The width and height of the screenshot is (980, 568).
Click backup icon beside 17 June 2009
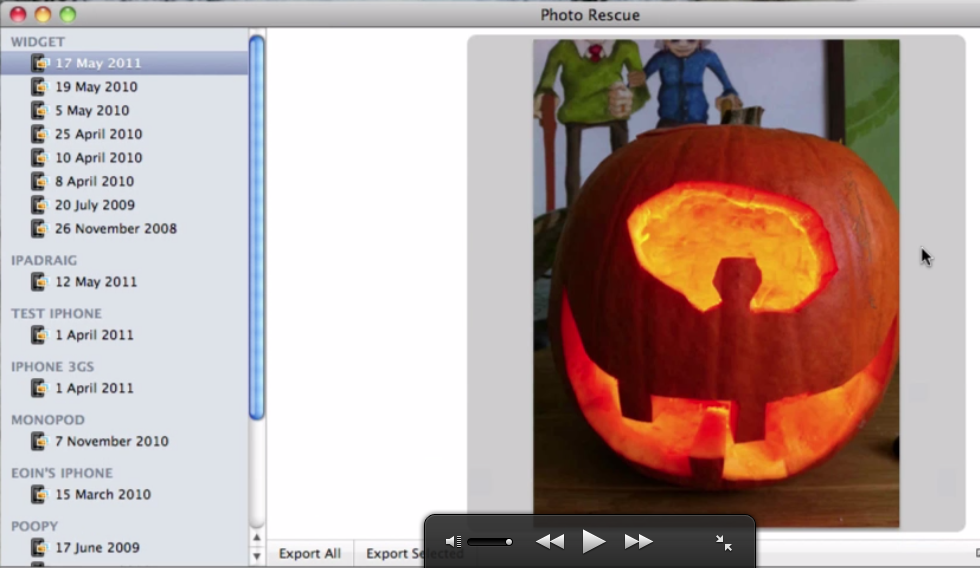39,547
